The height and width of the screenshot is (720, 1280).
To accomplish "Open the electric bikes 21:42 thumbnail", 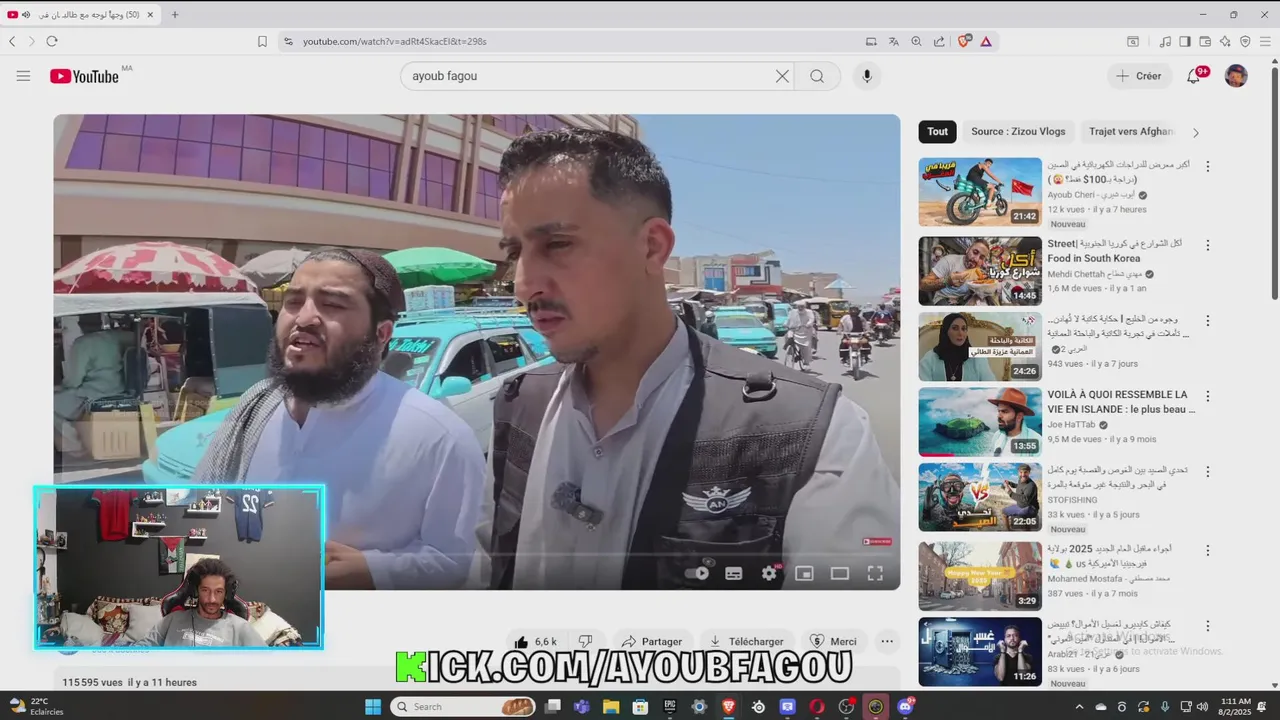I will tap(980, 191).
